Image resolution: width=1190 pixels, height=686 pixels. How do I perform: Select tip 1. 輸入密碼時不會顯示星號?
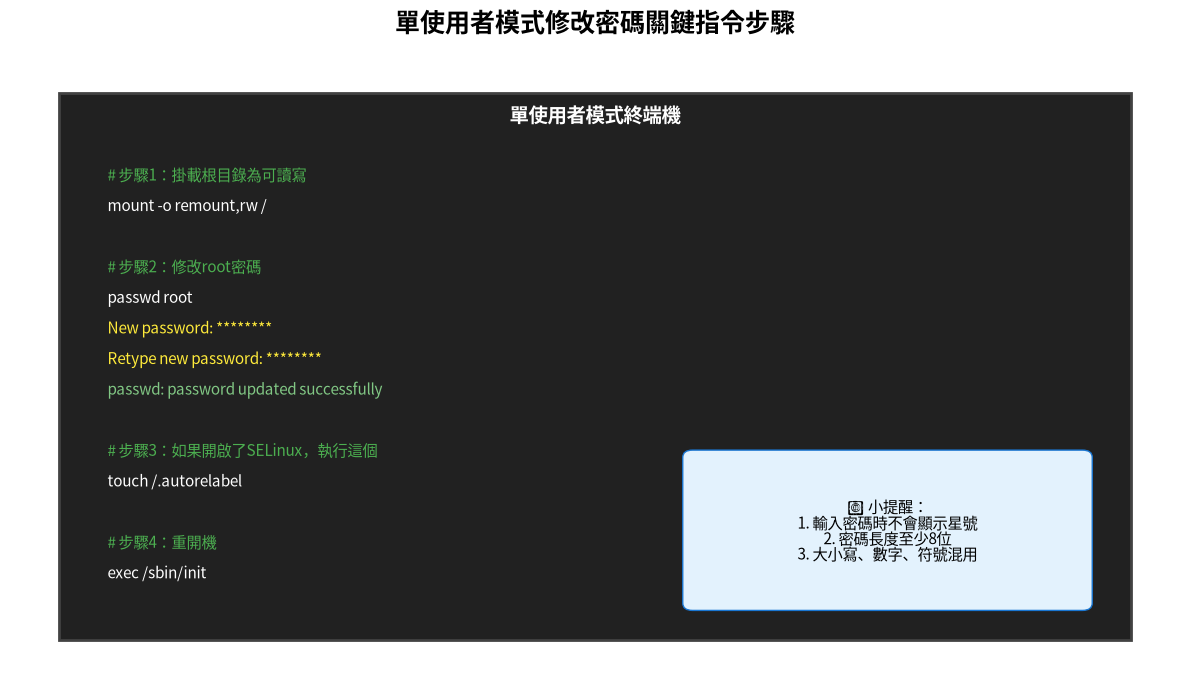coord(887,524)
